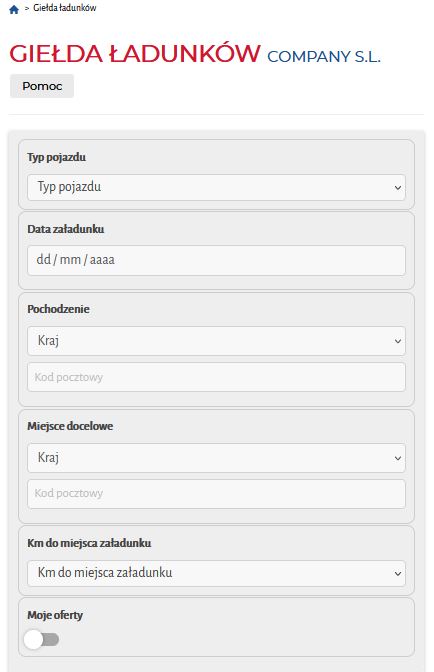The width and height of the screenshot is (434, 672).
Task: Open the Typ pojazdu vehicle type dropdown
Action: pyautogui.click(x=216, y=187)
